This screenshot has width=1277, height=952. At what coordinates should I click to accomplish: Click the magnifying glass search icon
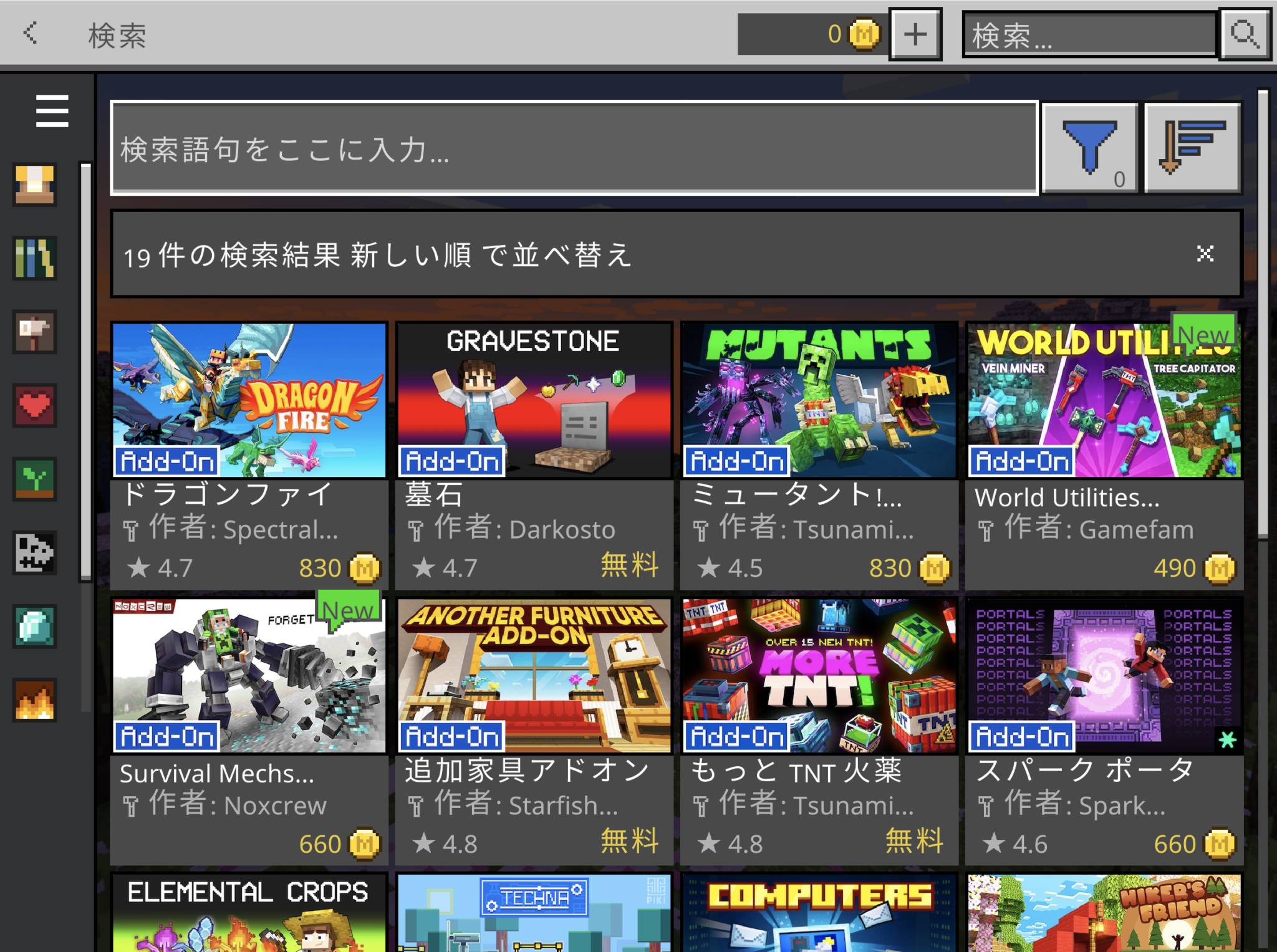(x=1246, y=34)
